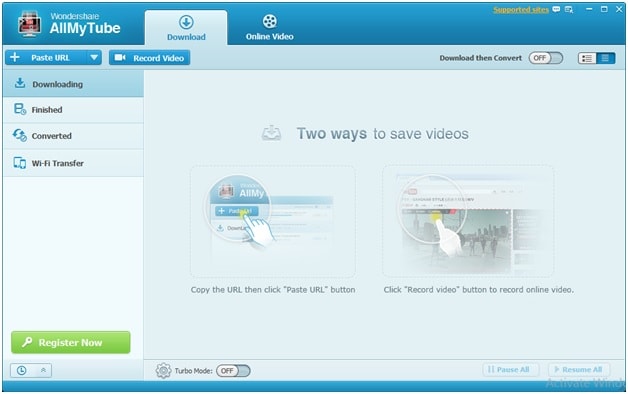Select Finished in the sidebar
This screenshot has width=628, height=394.
pos(73,110)
